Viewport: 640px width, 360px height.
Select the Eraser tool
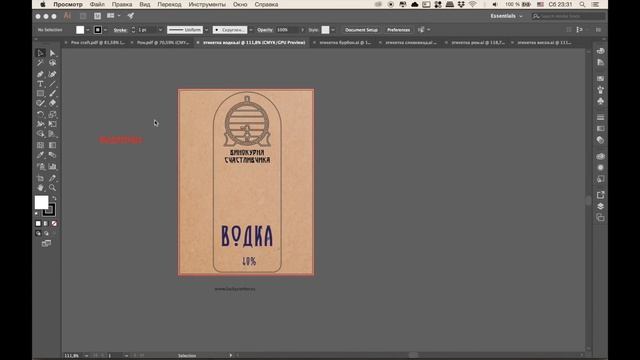tap(52, 104)
